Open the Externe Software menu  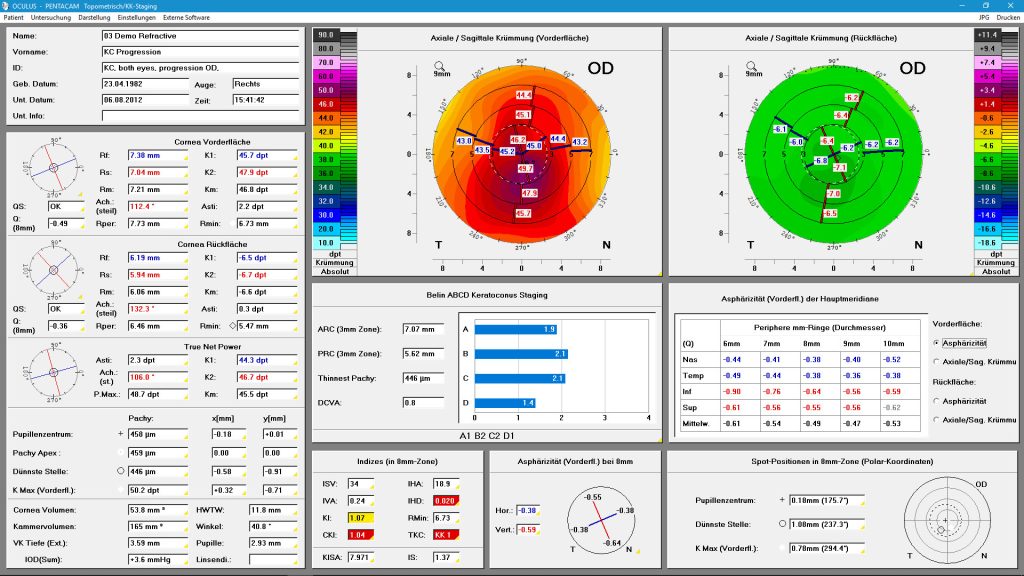[186, 18]
